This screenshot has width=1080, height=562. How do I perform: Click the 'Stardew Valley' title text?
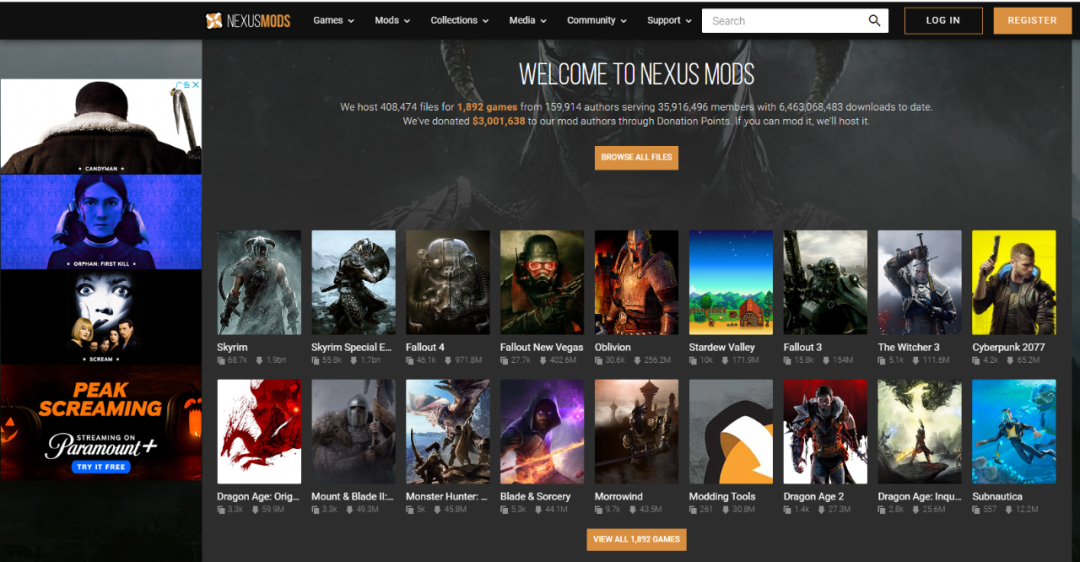tap(722, 347)
